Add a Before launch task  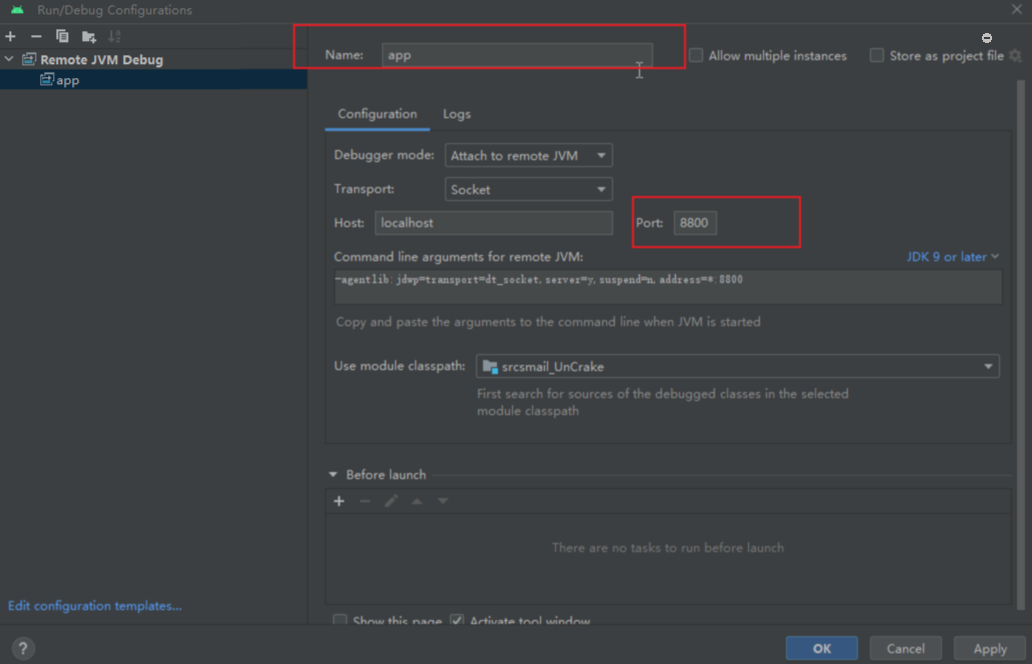pyautogui.click(x=339, y=501)
